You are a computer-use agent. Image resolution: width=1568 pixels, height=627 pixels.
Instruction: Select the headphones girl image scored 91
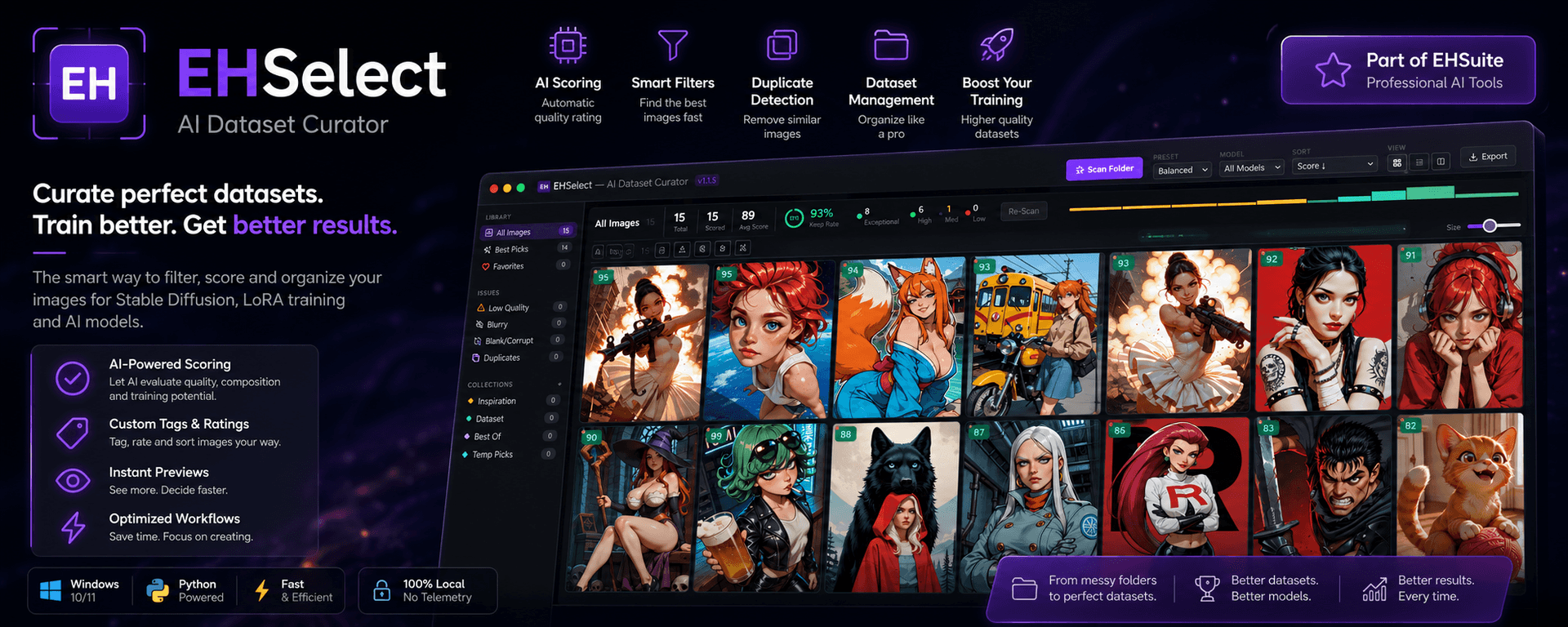pyautogui.click(x=1460, y=324)
